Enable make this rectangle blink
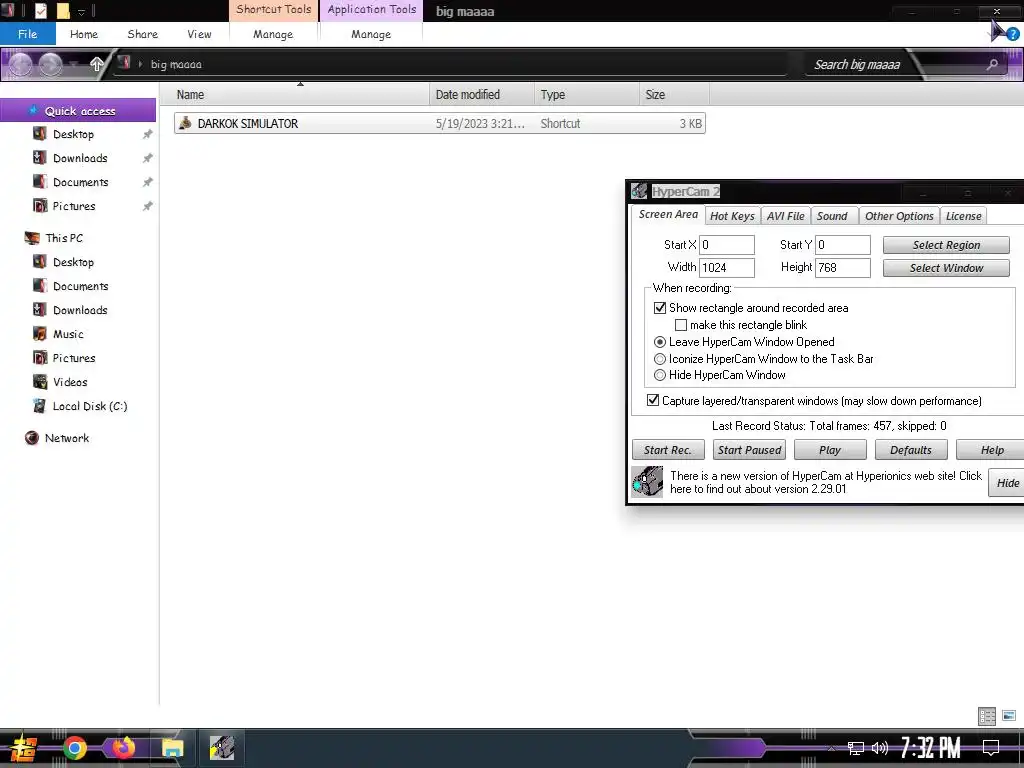This screenshot has height=768, width=1024. [680, 325]
